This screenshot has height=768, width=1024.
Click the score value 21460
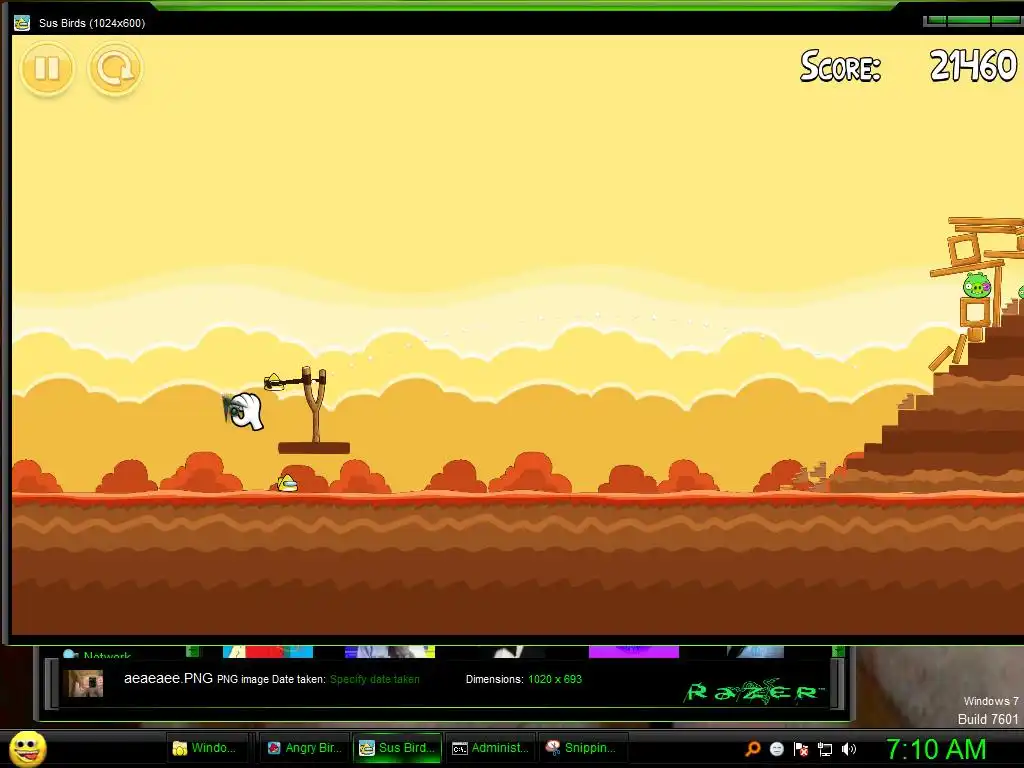(973, 66)
